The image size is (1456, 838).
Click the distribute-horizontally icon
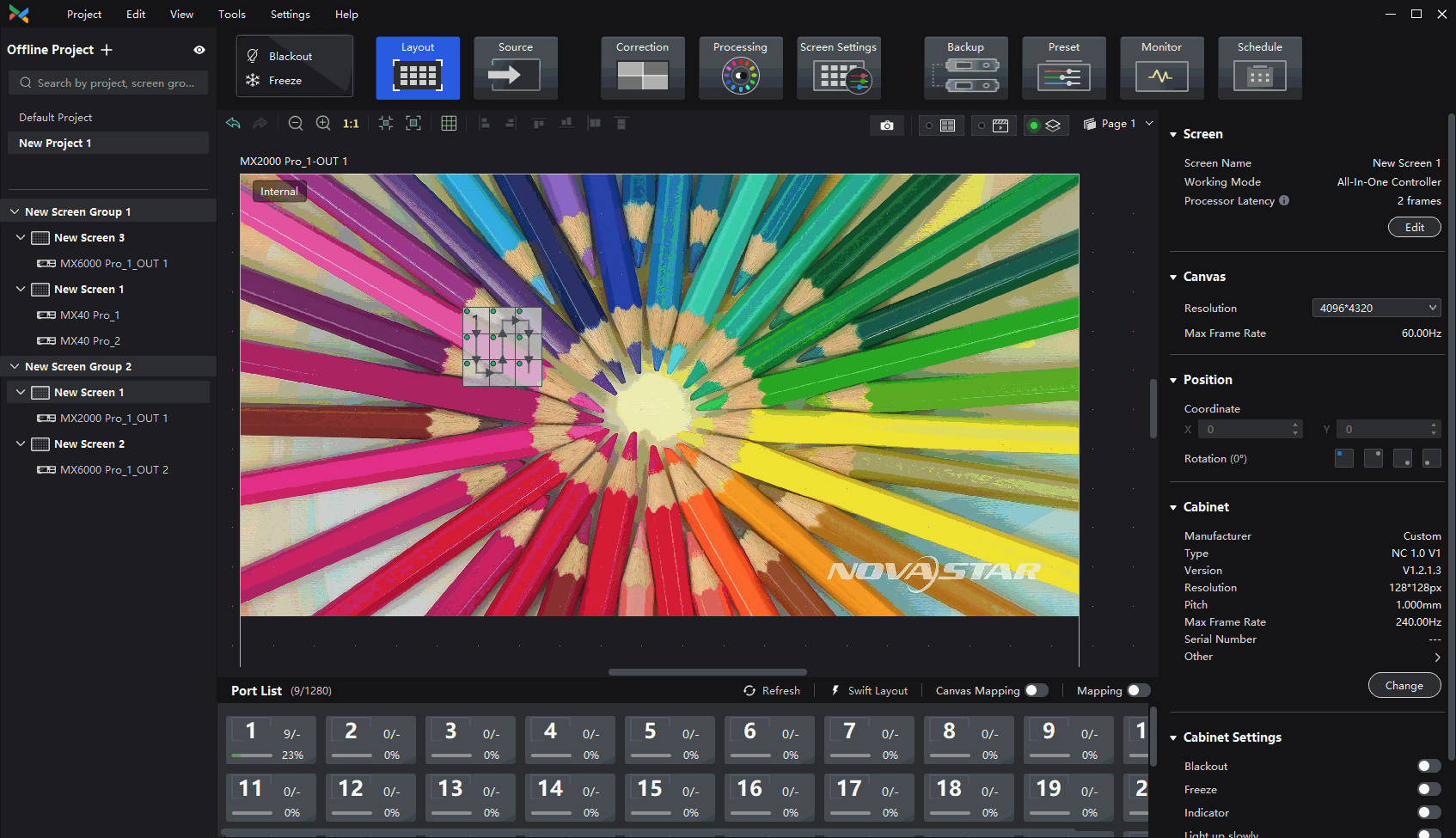click(594, 124)
